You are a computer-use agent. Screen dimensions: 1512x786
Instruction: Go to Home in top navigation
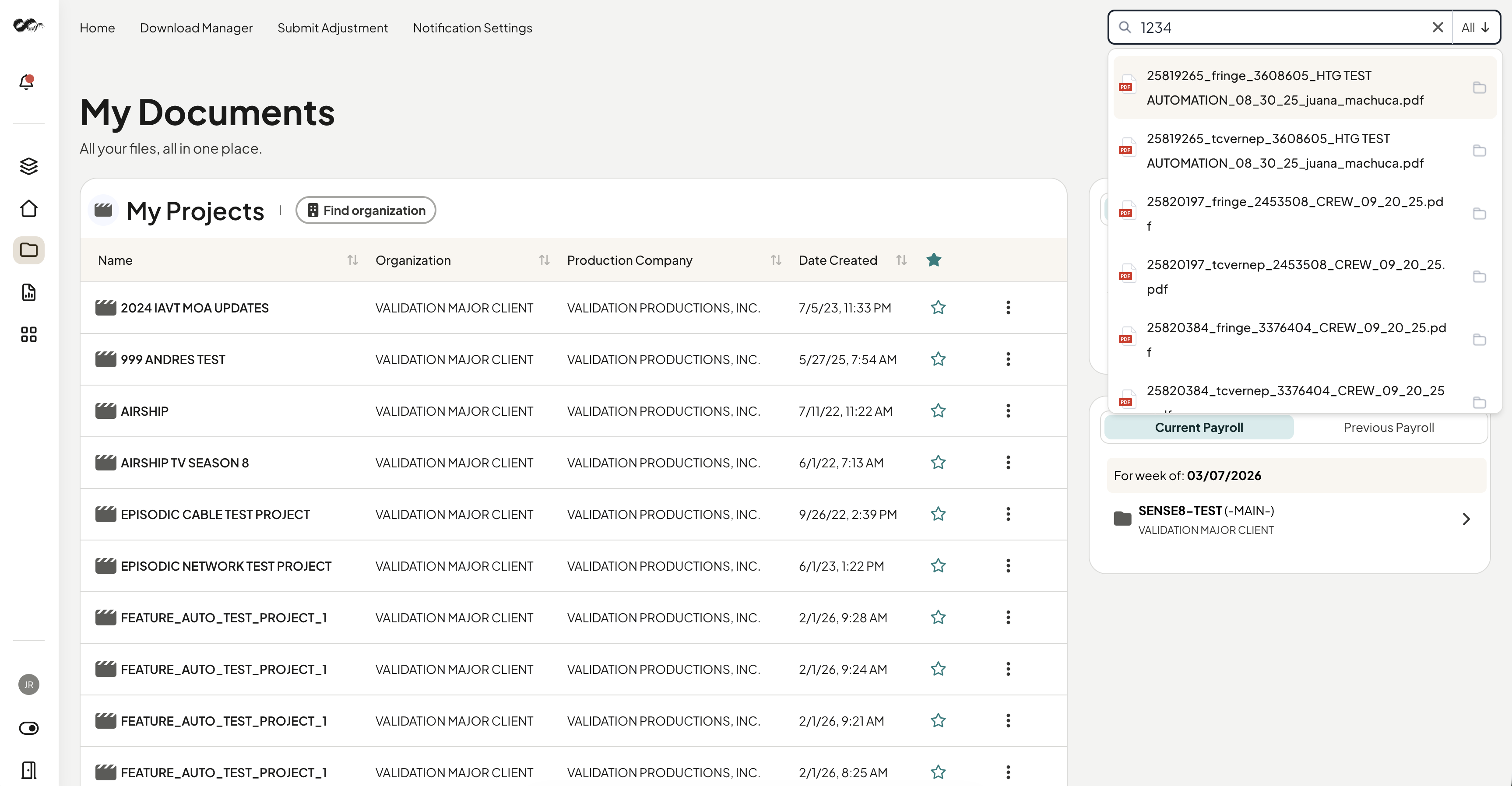[98, 28]
